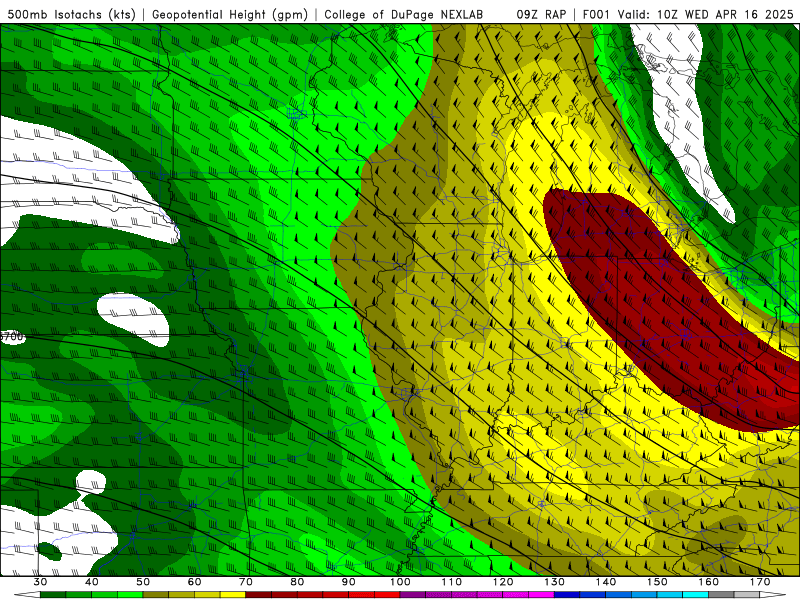The height and width of the screenshot is (600, 800).
Task: Click the legend value '100'
Action: 400,582
